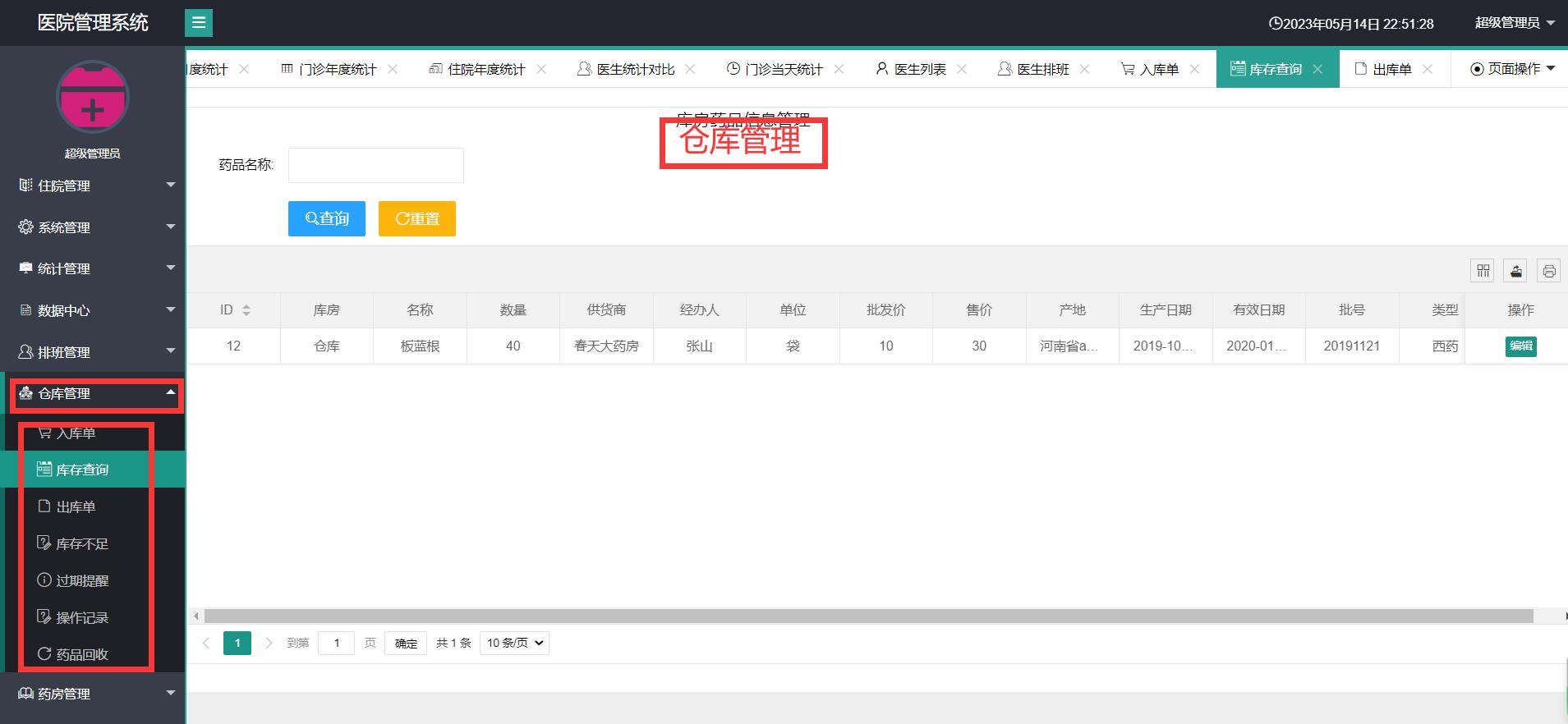Image resolution: width=1568 pixels, height=724 pixels.
Task: Switch to the 门诊当天统计 tab
Action: pyautogui.click(x=775, y=69)
